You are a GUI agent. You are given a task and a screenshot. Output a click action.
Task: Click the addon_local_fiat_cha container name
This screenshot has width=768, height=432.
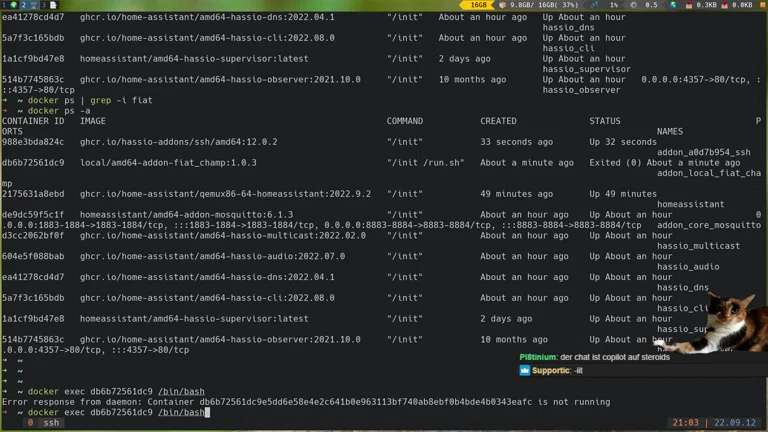pos(708,173)
